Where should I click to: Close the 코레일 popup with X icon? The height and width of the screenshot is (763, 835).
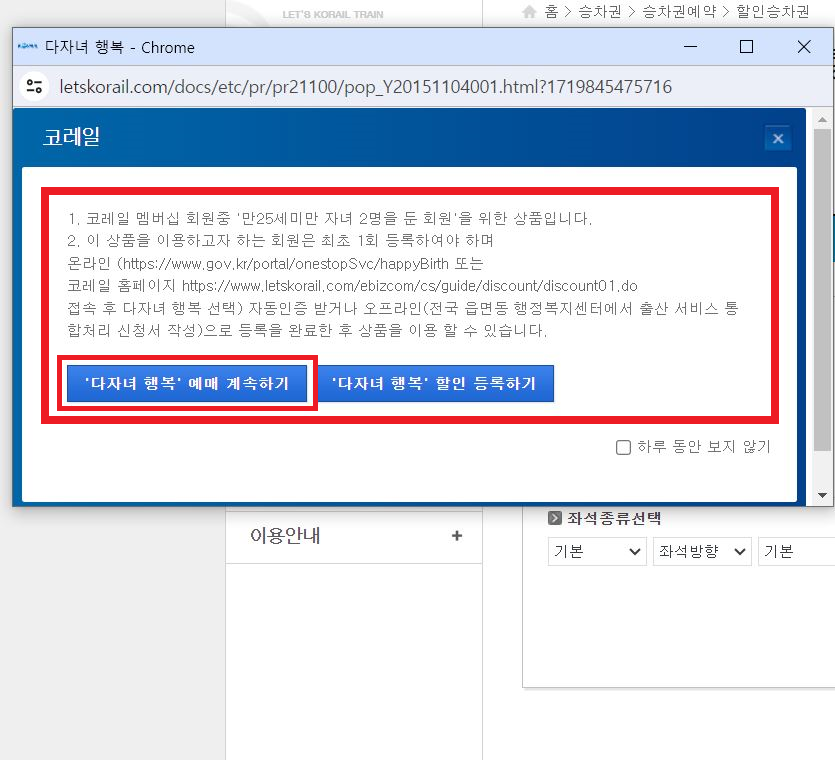(777, 139)
